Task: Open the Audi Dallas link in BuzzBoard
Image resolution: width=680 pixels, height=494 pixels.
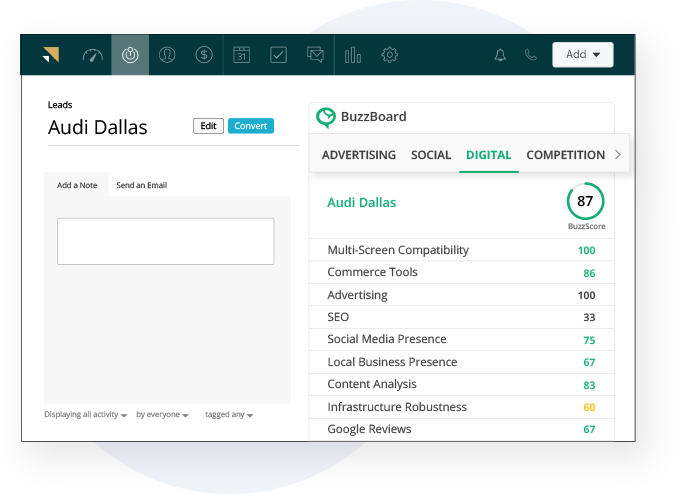Action: click(x=361, y=203)
